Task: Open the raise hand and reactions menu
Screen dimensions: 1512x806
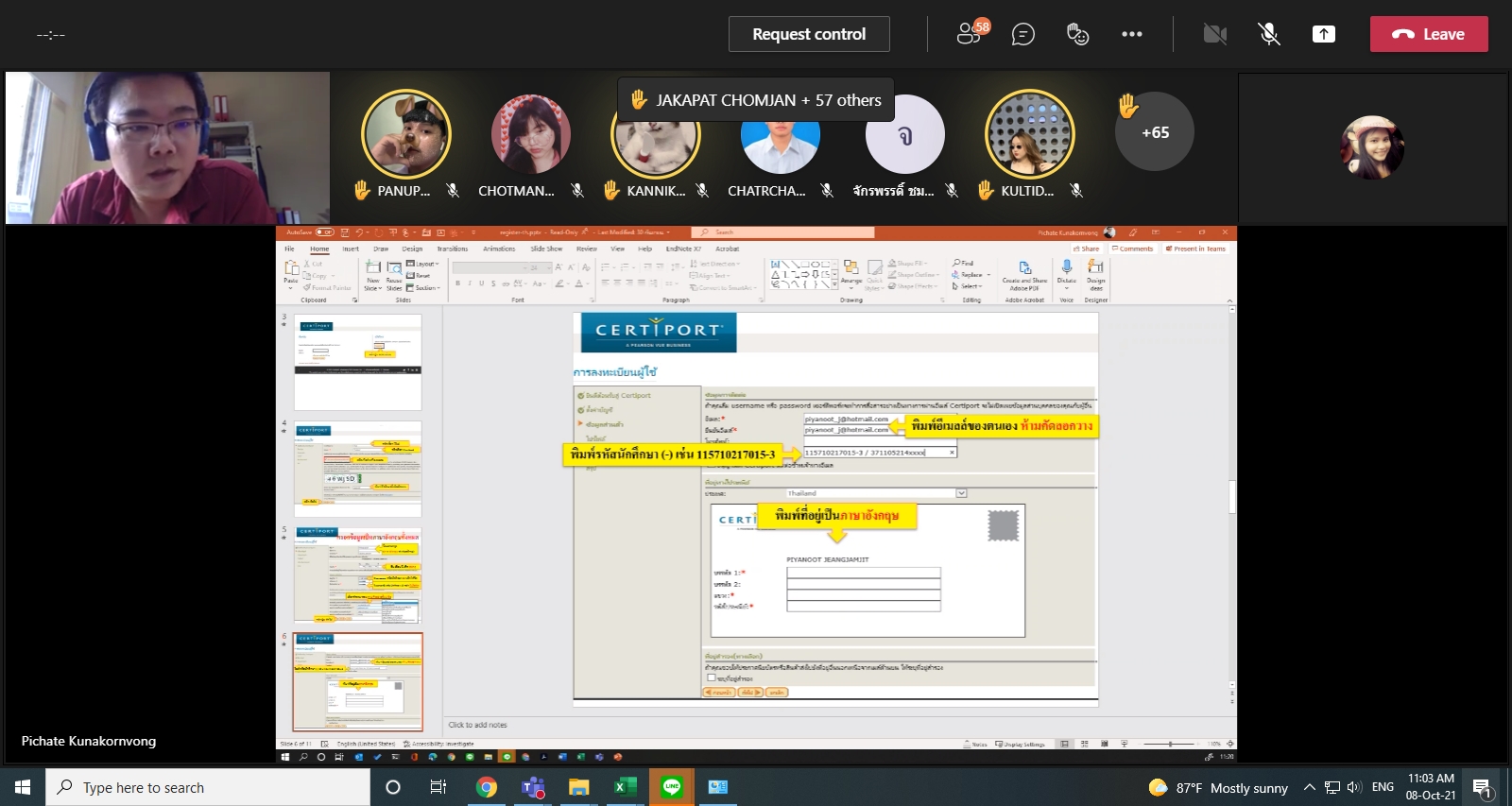Action: [1077, 35]
